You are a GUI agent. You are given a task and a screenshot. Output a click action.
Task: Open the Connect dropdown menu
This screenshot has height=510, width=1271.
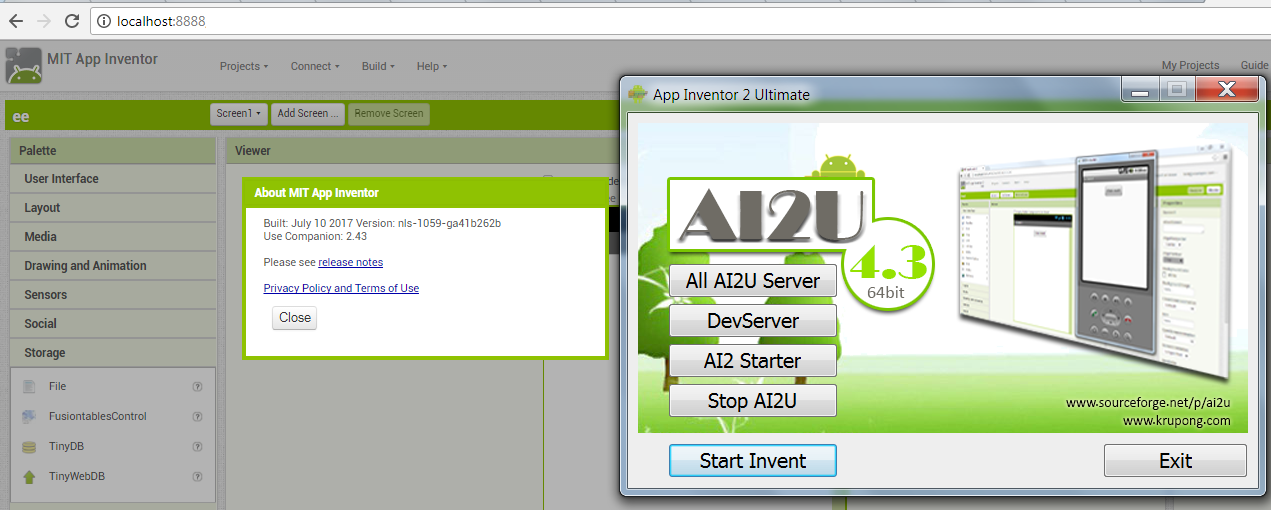(314, 66)
